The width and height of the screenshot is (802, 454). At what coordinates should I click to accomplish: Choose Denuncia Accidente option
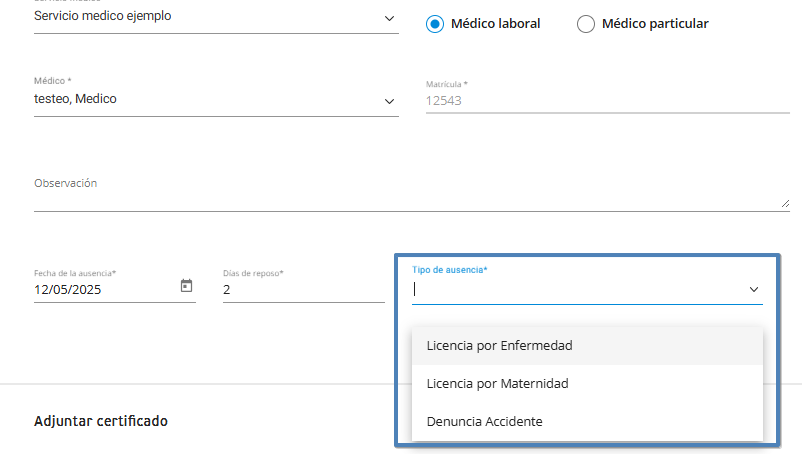[x=484, y=421]
